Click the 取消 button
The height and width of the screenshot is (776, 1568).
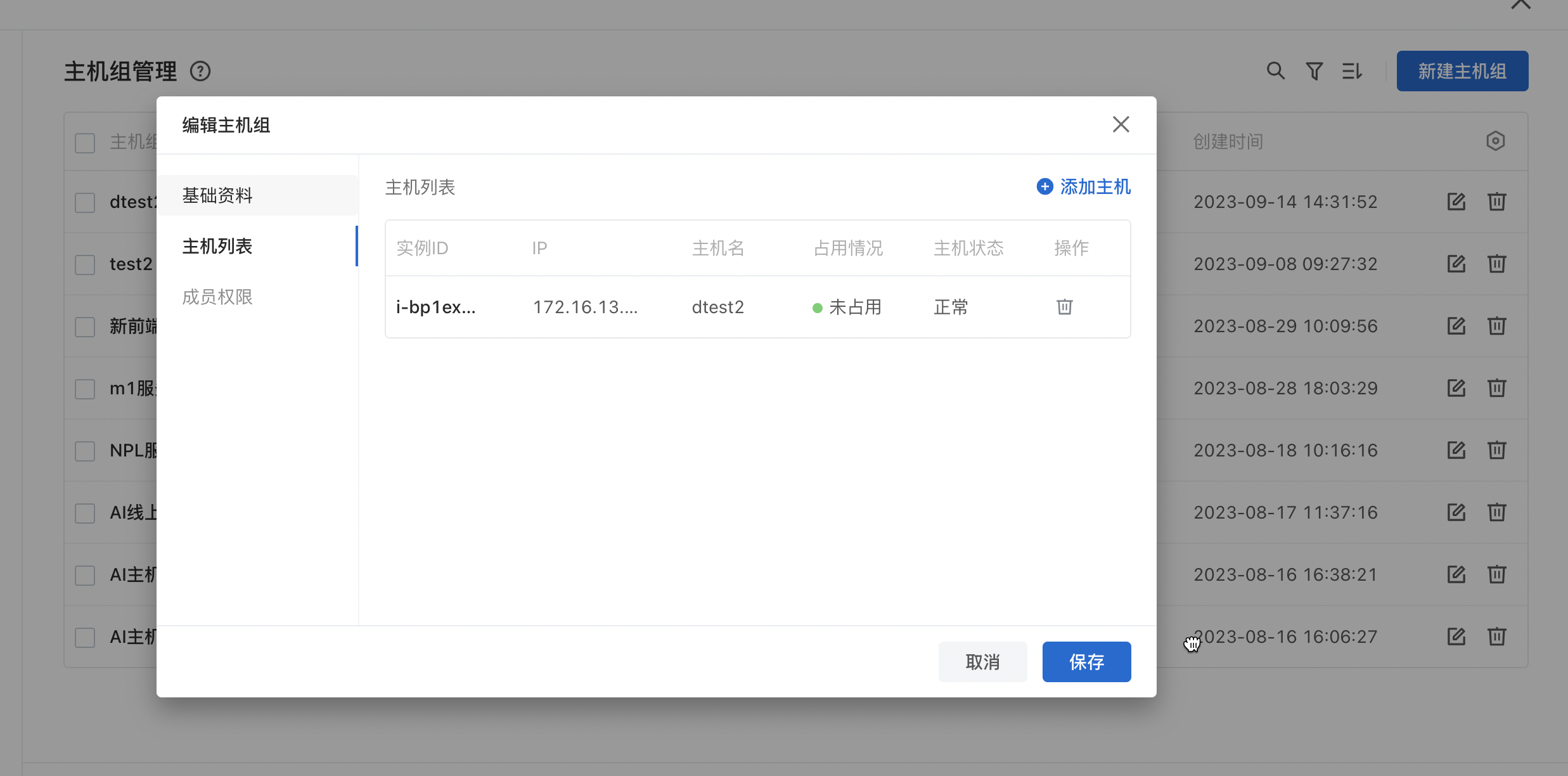pos(982,662)
